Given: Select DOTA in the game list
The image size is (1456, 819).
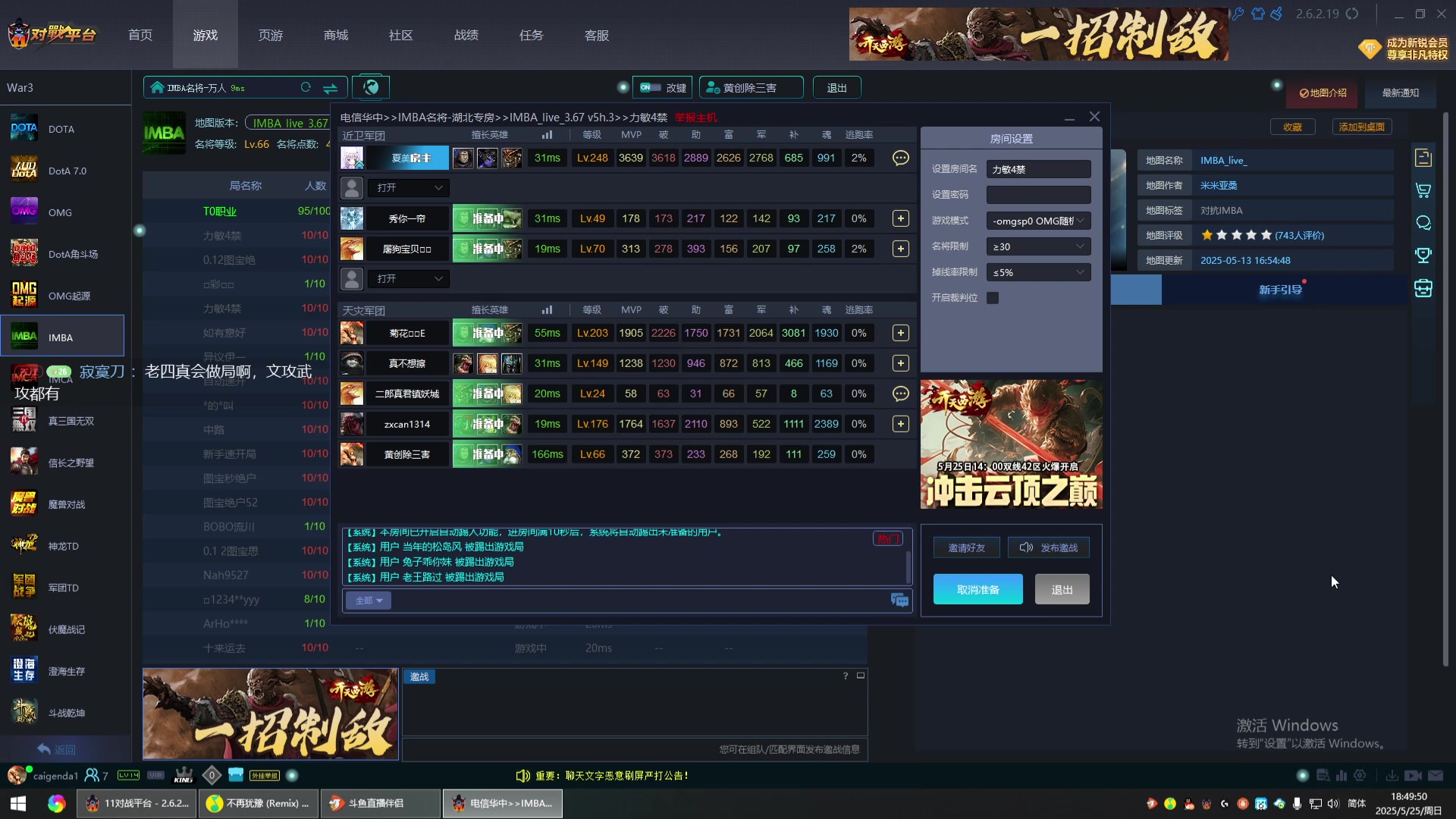Looking at the screenshot, I should (x=62, y=129).
